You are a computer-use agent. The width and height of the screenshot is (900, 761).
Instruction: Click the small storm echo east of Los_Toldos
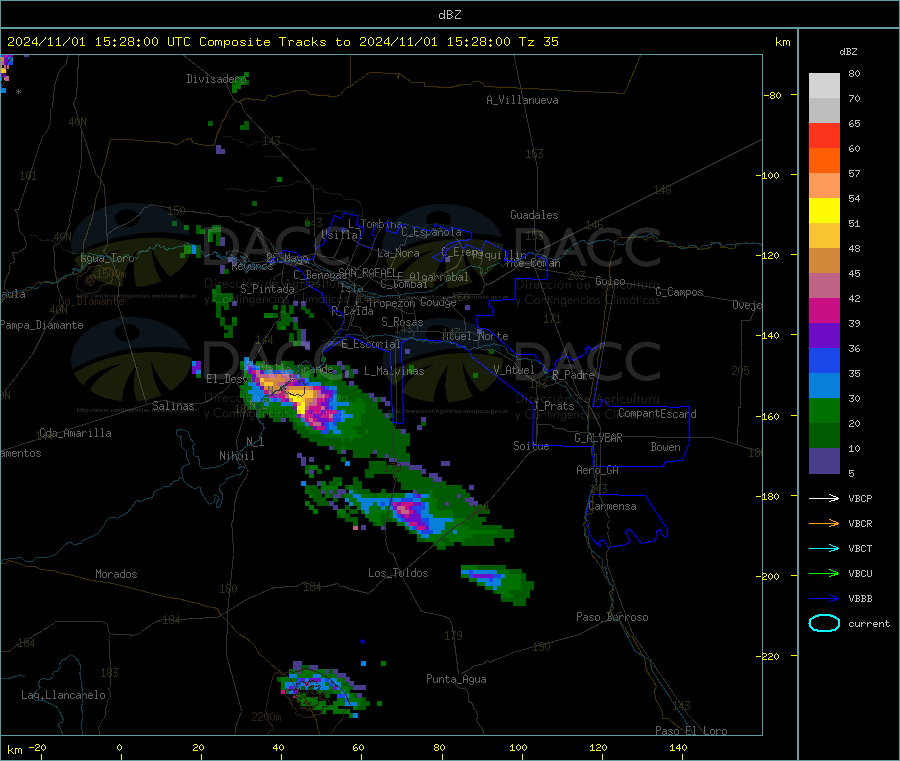497,583
